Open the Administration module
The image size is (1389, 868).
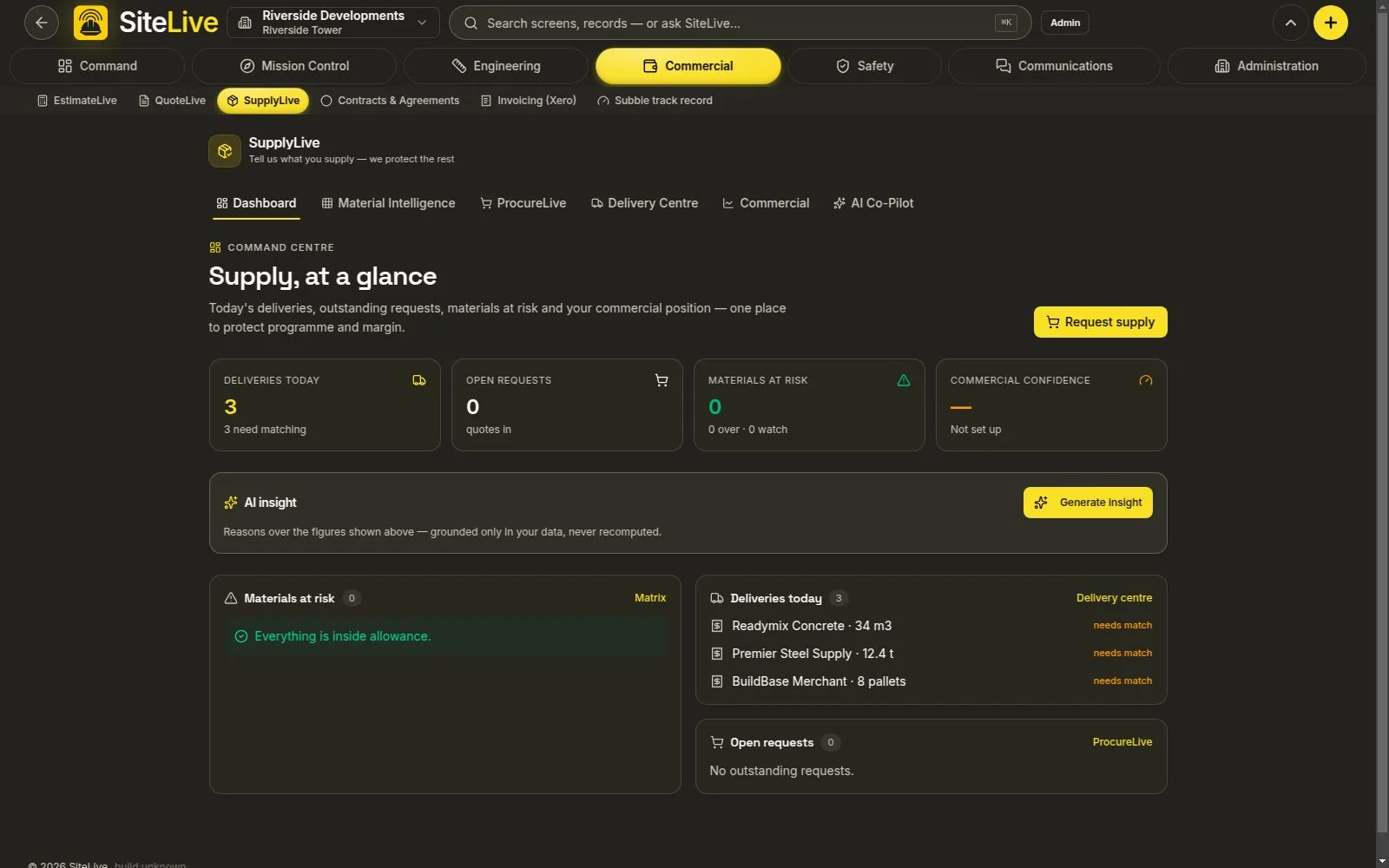pos(1266,66)
